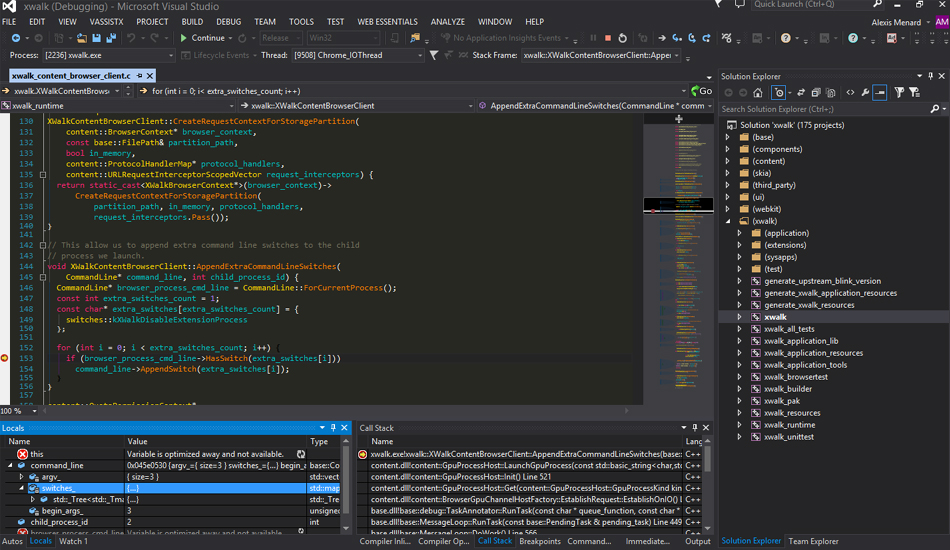
Task: Open the BUILD menu
Action: [x=192, y=21]
